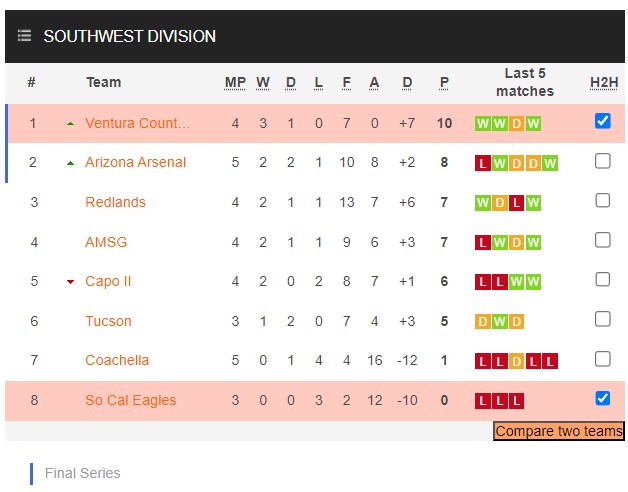This screenshot has height=492, width=628.
Task: Check the Redlands H2H checkbox
Action: [x=602, y=200]
